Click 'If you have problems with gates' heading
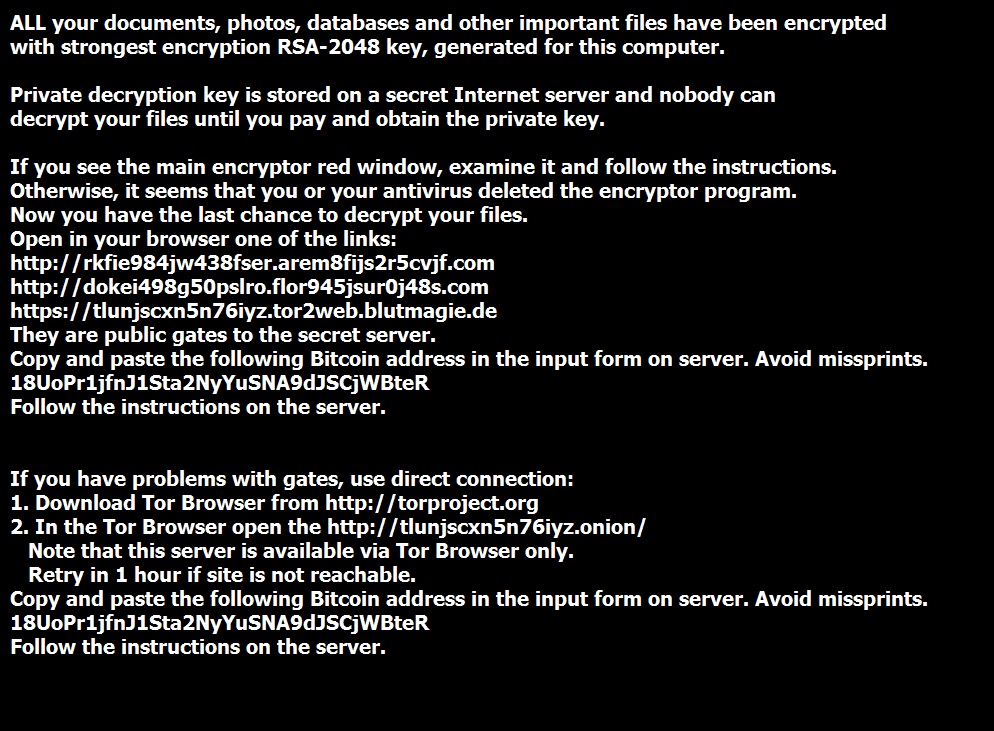994x731 pixels. click(292, 479)
